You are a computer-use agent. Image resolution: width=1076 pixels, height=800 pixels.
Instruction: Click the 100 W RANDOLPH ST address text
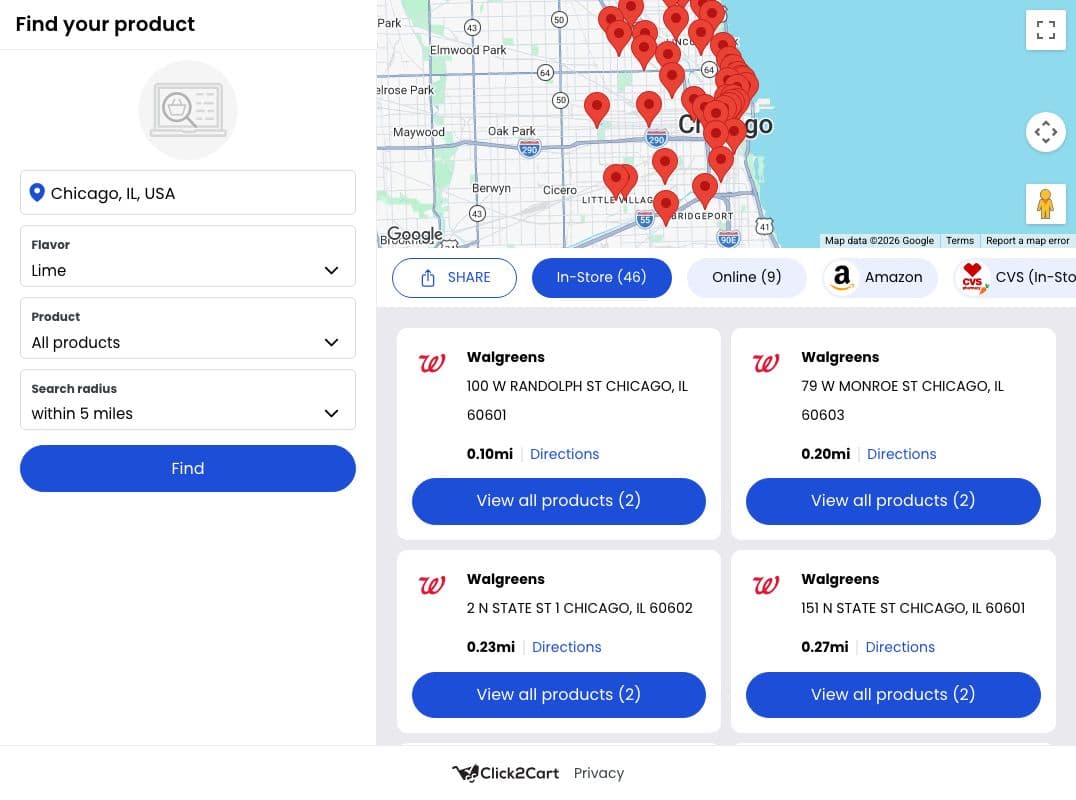[x=577, y=401]
